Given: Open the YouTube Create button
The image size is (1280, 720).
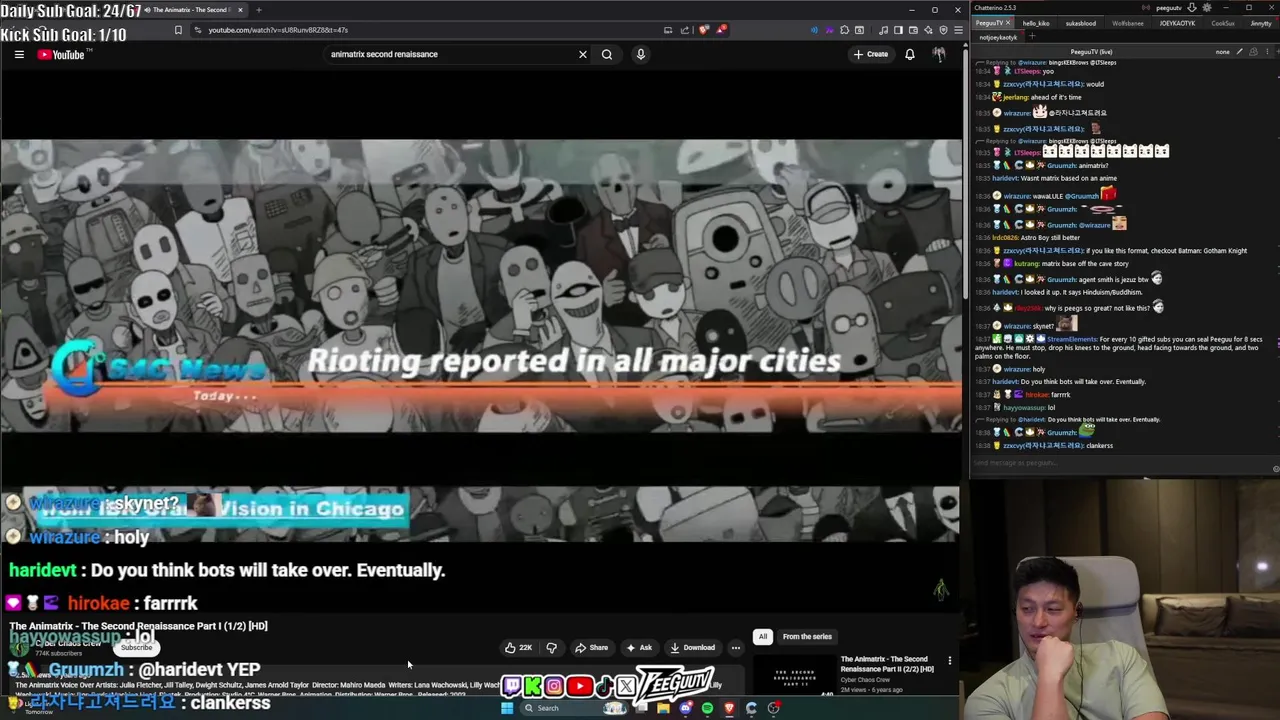Looking at the screenshot, I should tap(871, 54).
